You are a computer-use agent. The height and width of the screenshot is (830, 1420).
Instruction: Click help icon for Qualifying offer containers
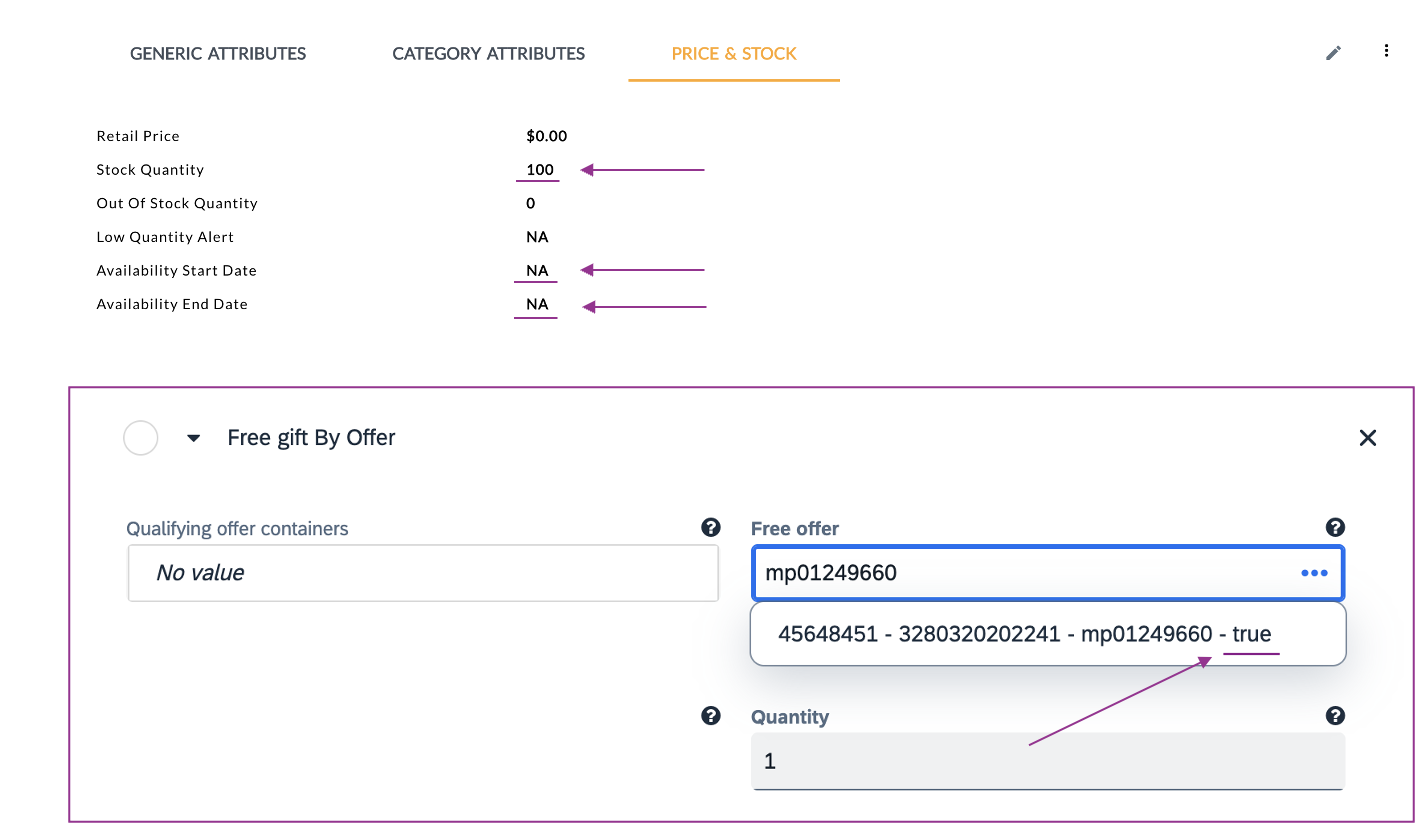point(711,528)
